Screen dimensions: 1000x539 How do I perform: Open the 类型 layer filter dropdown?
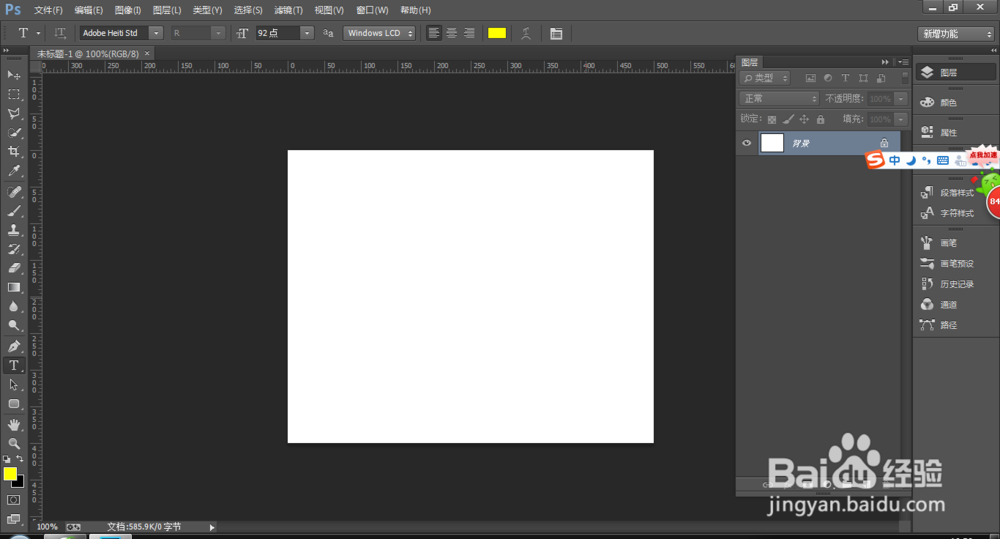(765, 78)
